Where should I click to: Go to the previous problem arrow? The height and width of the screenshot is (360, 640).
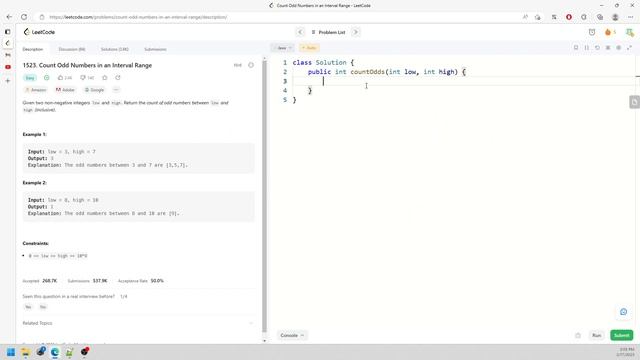(300, 32)
